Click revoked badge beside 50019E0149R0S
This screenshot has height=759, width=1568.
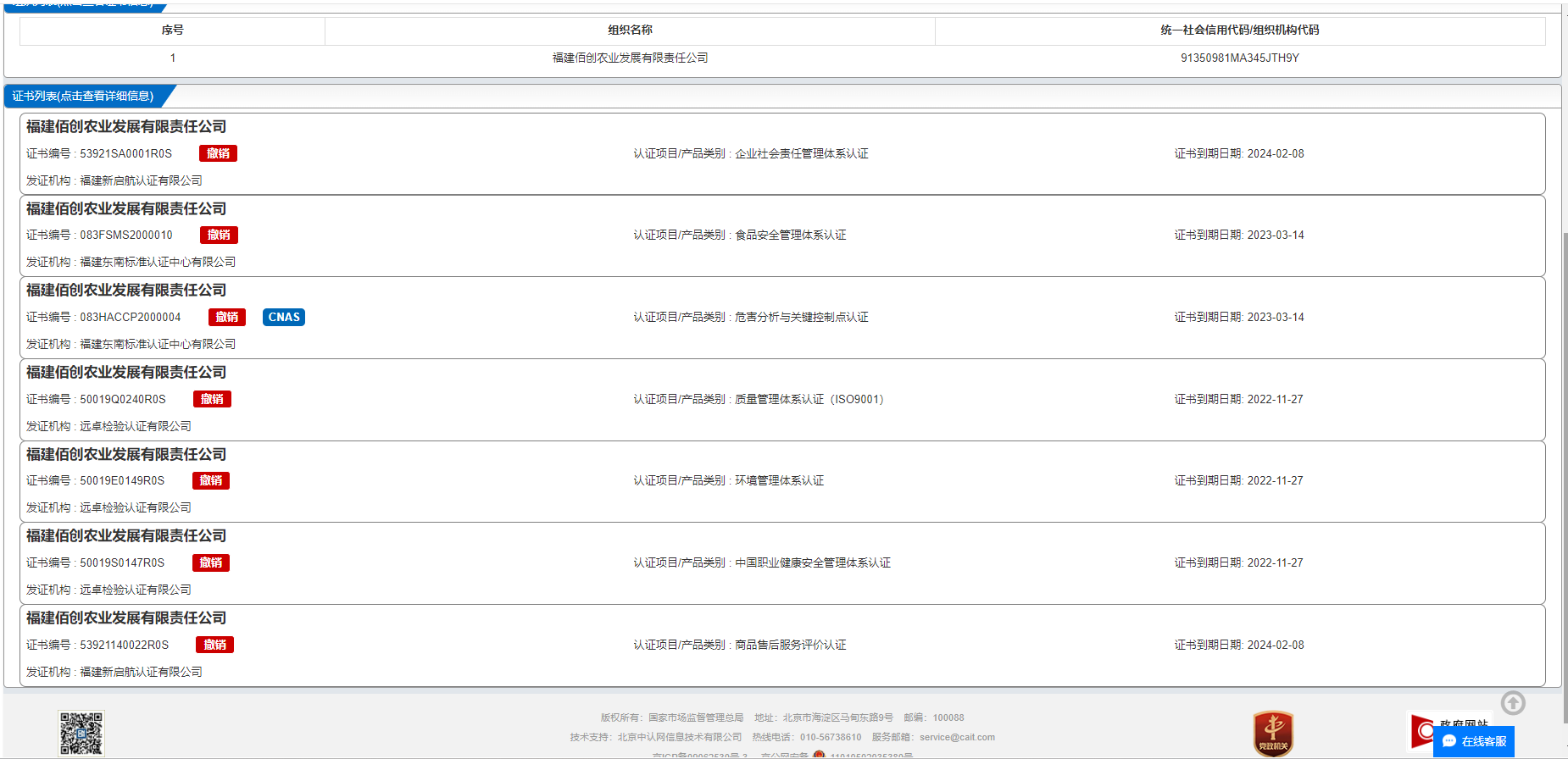(x=211, y=480)
